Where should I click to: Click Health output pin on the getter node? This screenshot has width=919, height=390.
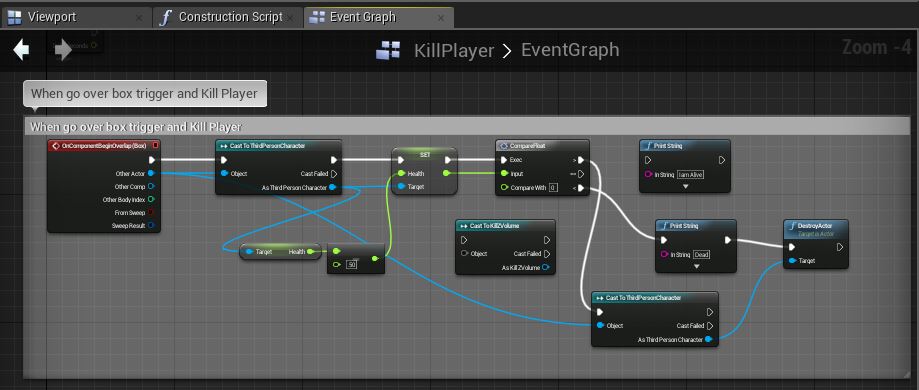311,252
